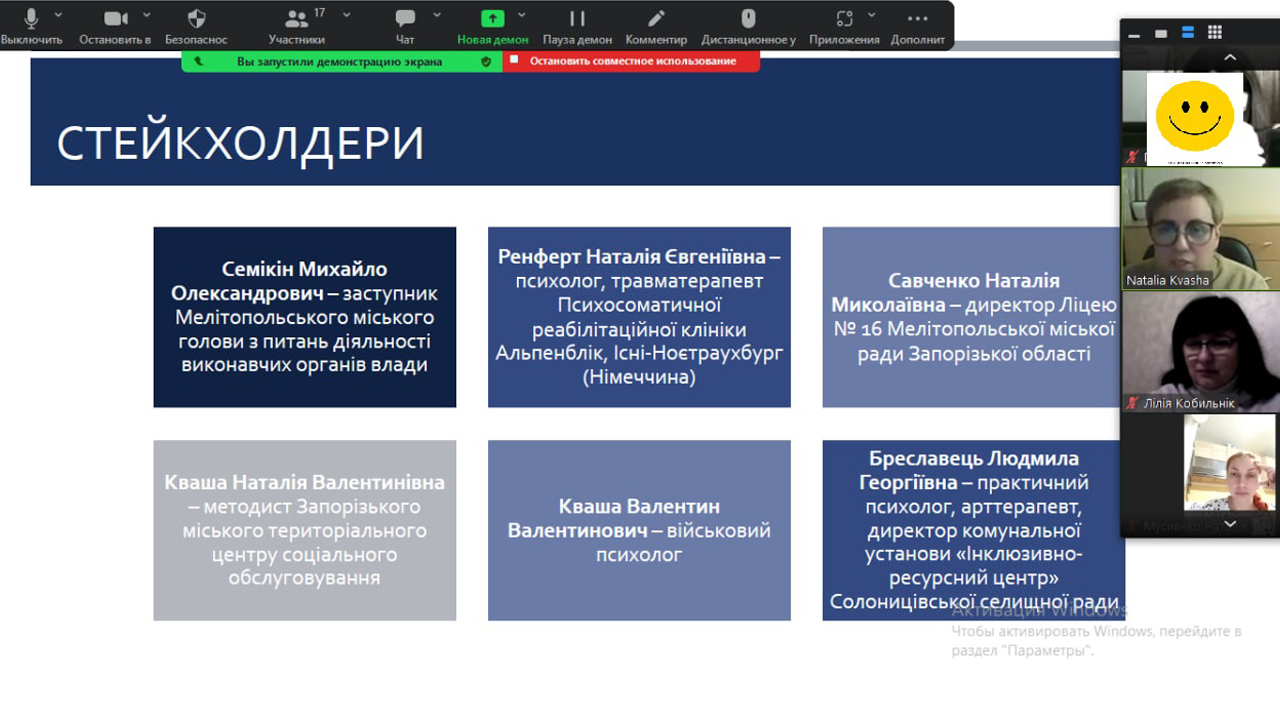Viewport: 1280px width, 719px height.
Task: Expand the arrow next to the microphone
Action: click(x=58, y=15)
